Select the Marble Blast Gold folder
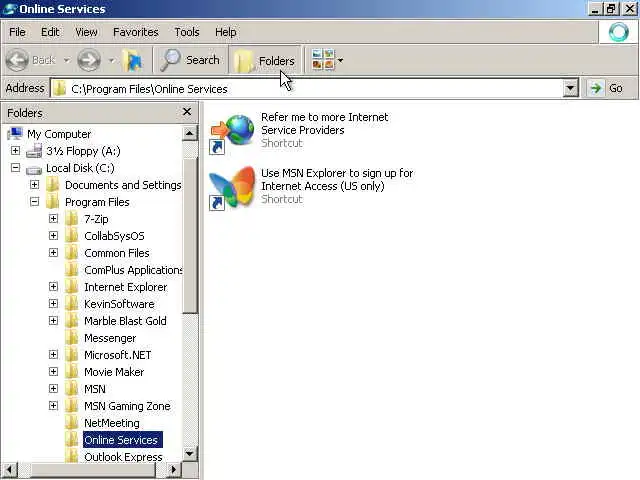Viewport: 640px width, 480px height. pyautogui.click(x=125, y=321)
